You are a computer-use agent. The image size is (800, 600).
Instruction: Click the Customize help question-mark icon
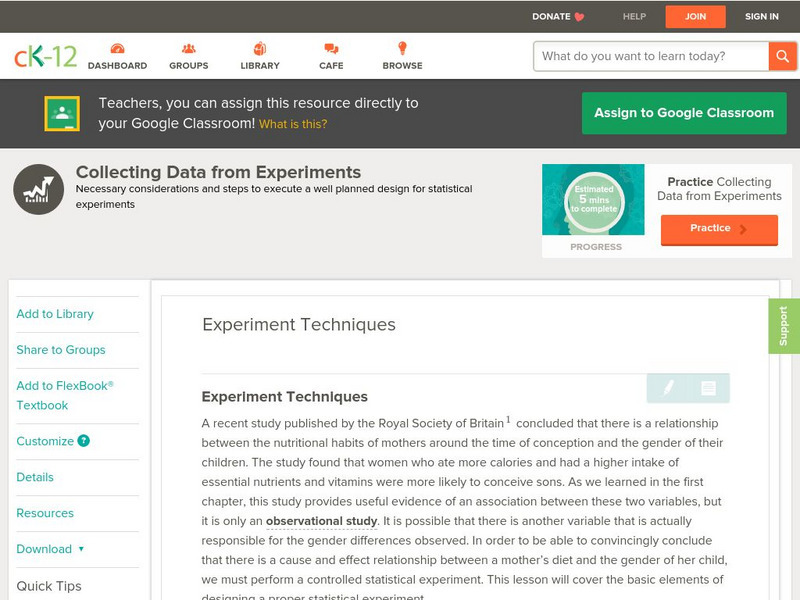tap(84, 441)
